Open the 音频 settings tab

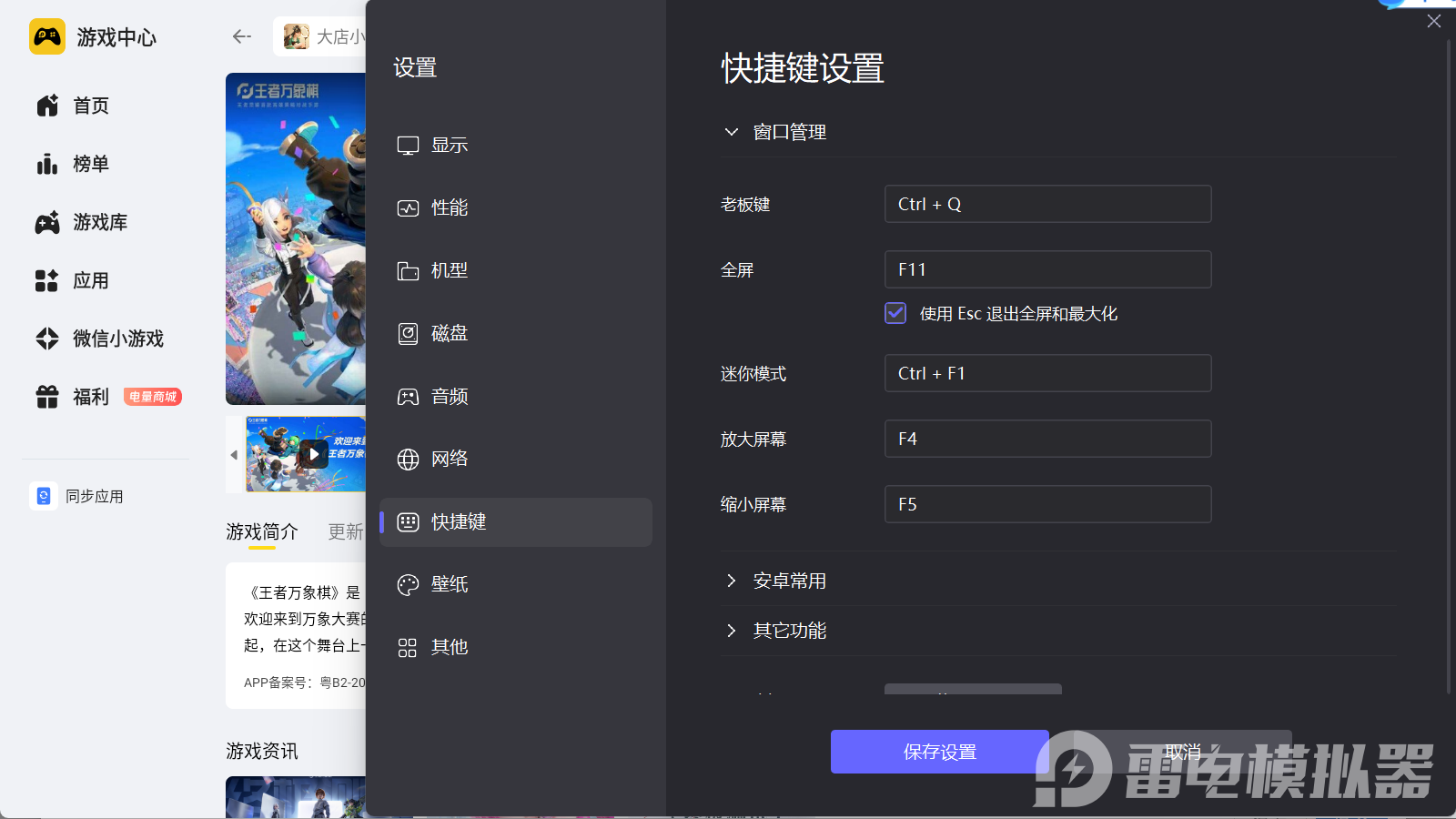(516, 397)
